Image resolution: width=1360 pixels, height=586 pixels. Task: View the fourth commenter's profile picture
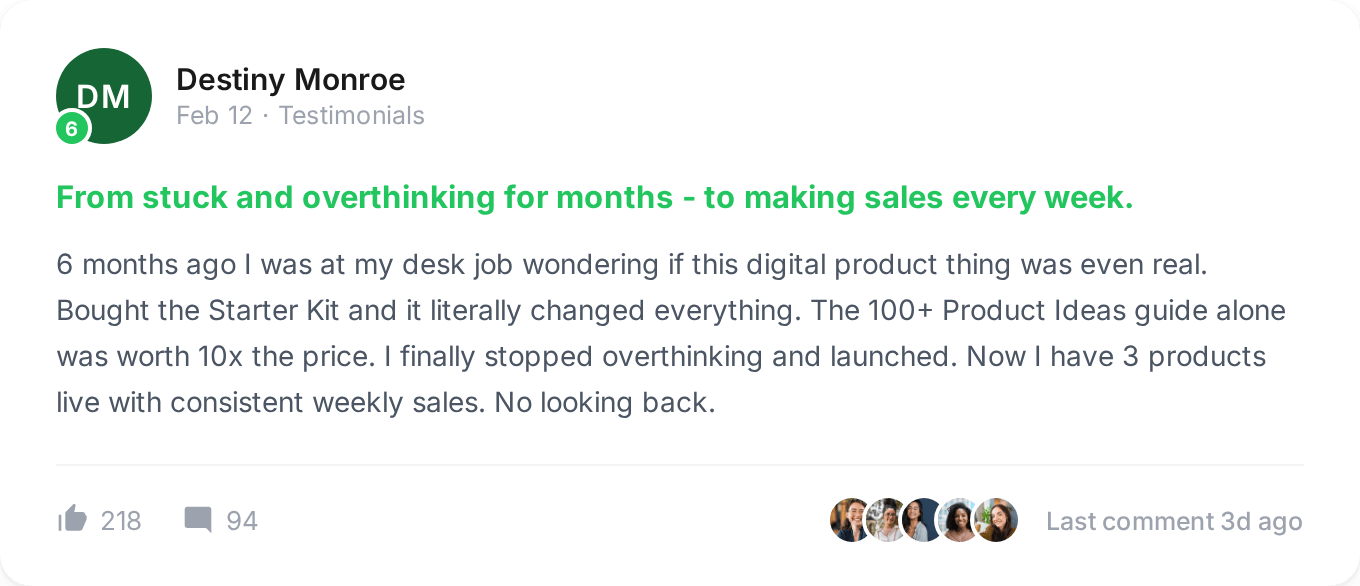[x=959, y=520]
